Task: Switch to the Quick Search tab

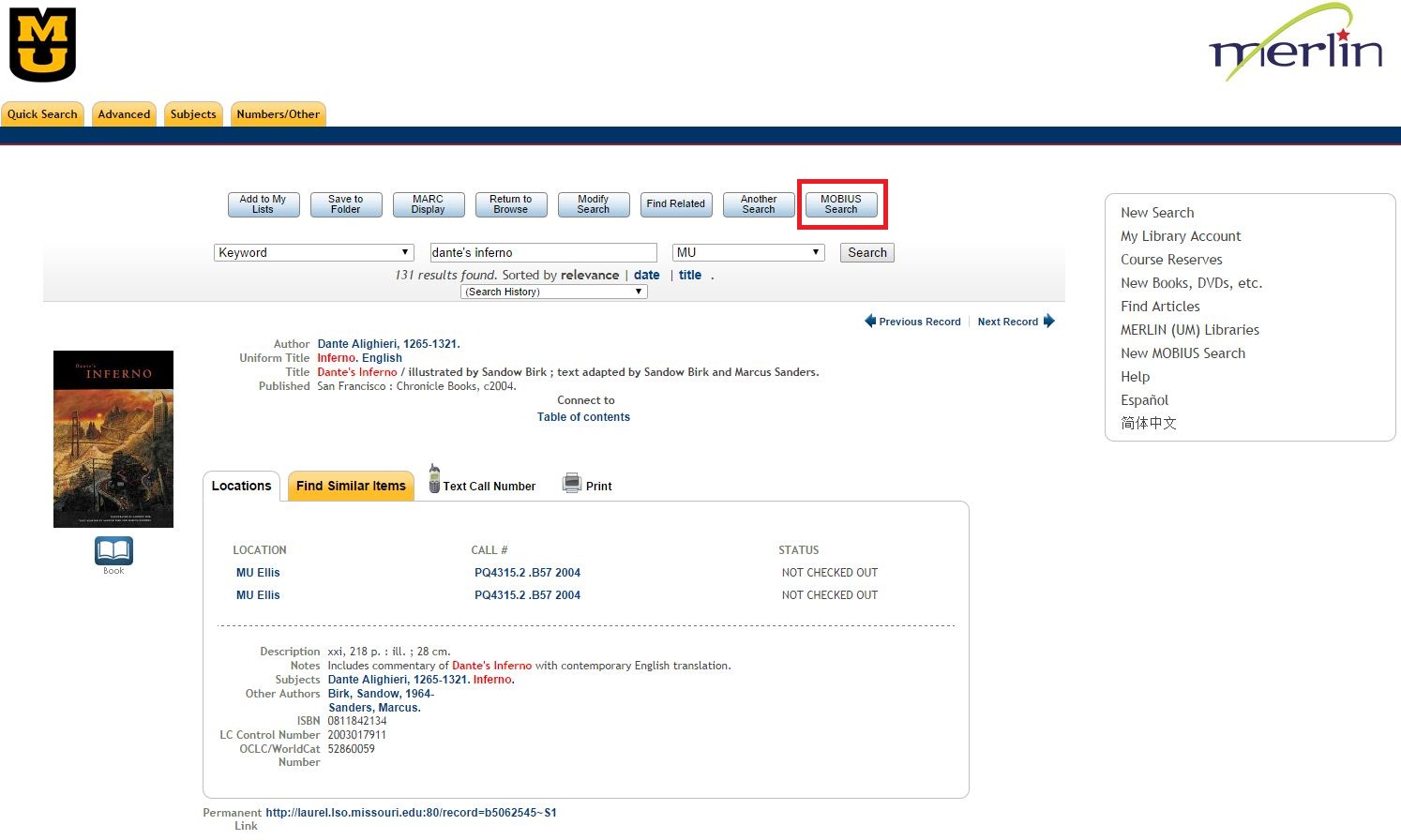Action: pos(42,114)
